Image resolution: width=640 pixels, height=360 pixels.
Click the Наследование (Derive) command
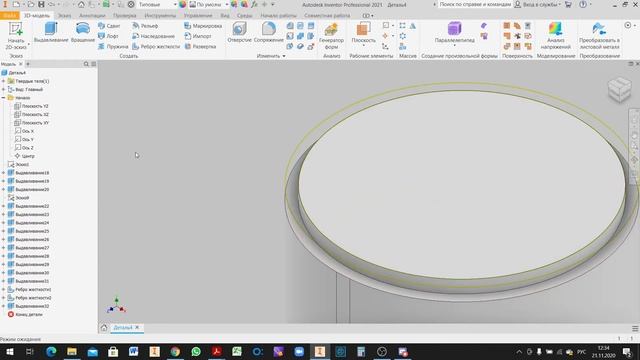tap(153, 36)
